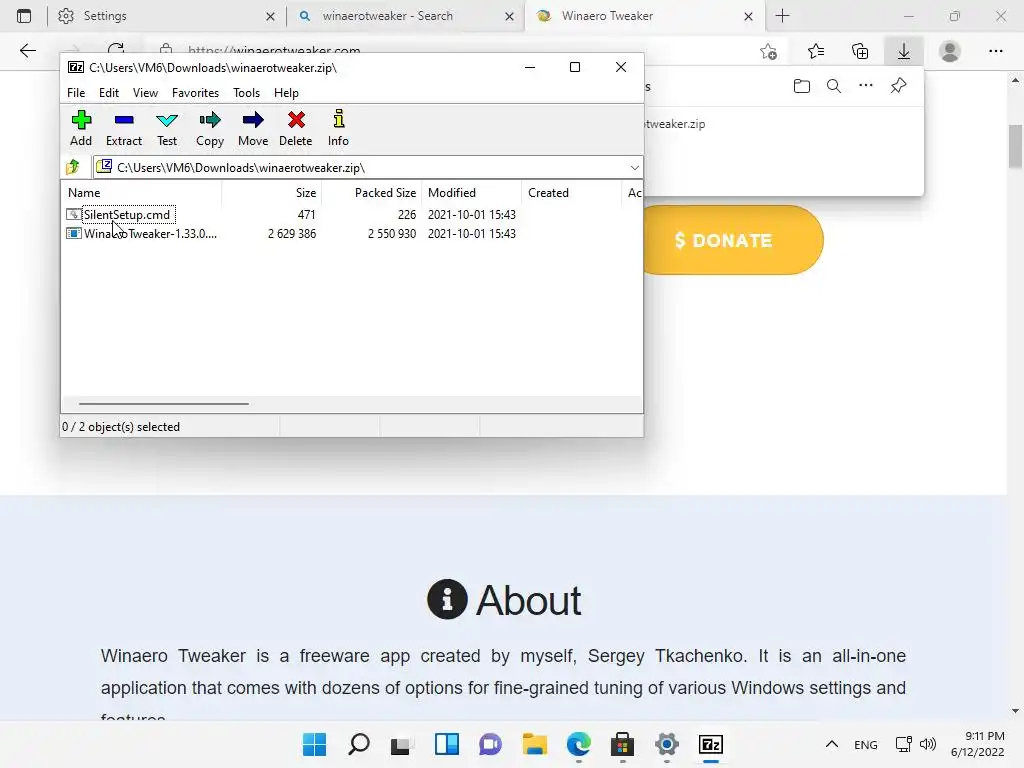
Task: Click the red Delete icon
Action: click(x=296, y=128)
